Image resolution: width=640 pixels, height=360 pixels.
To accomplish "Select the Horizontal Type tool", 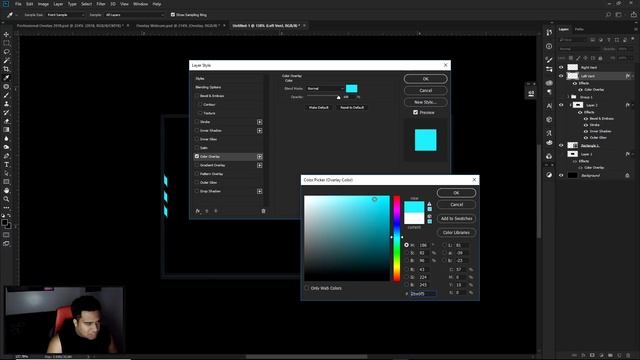I will (x=7, y=164).
